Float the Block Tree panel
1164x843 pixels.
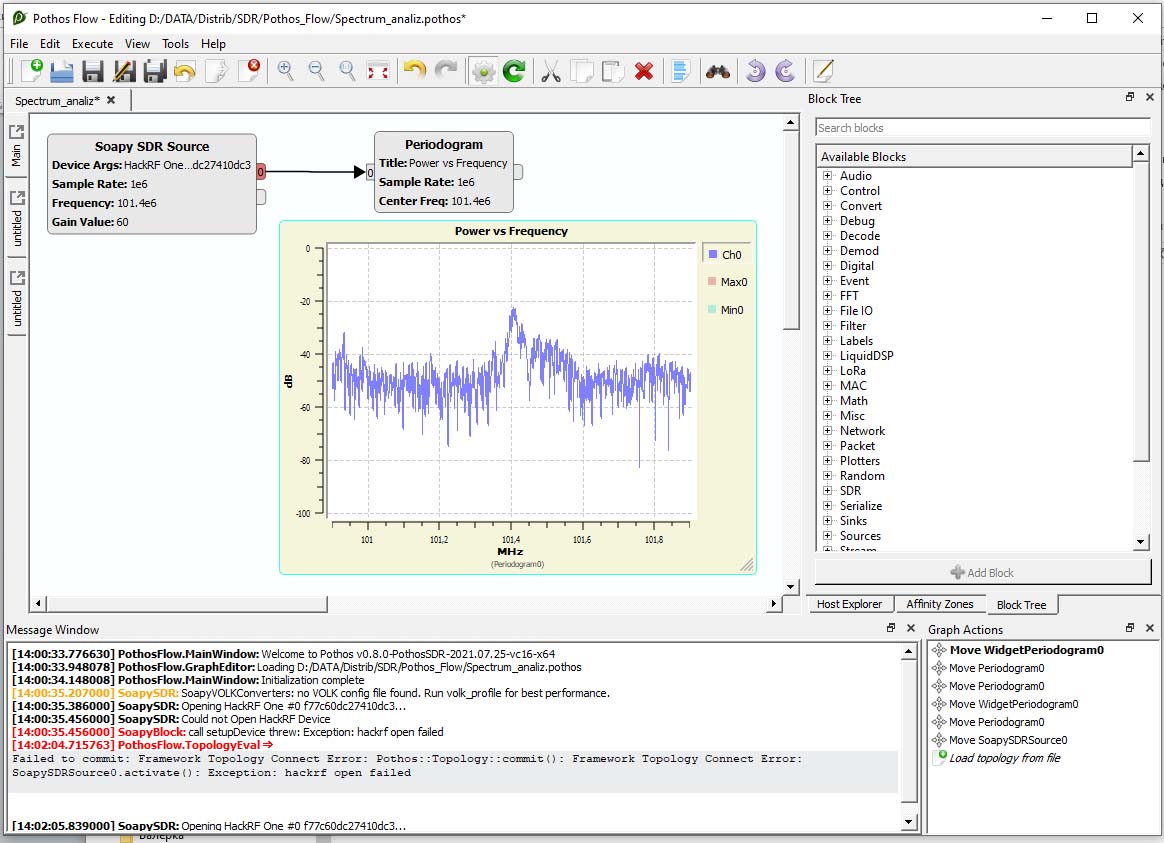(x=1130, y=97)
